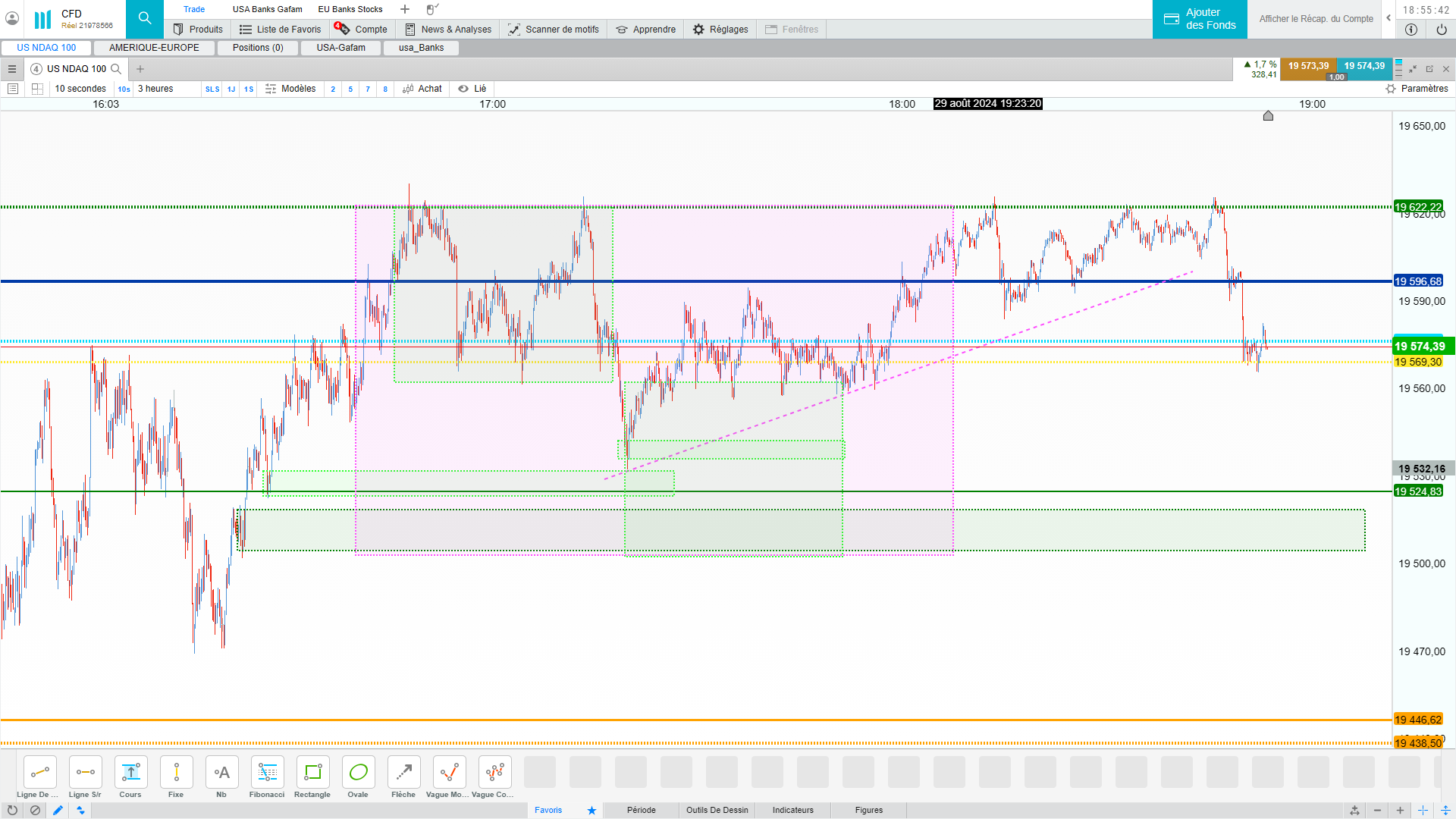The image size is (1456, 819).
Task: Click the Nb text annotation tool
Action: [x=221, y=772]
